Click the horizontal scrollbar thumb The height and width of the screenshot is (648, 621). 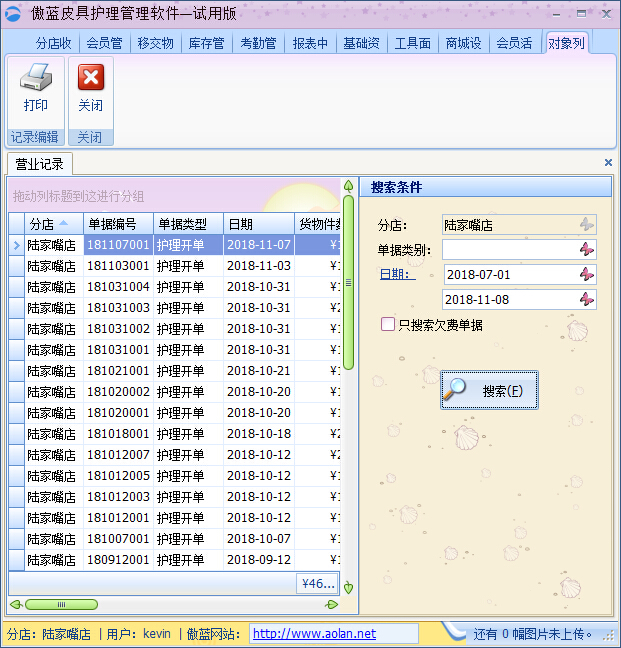pyautogui.click(x=60, y=604)
